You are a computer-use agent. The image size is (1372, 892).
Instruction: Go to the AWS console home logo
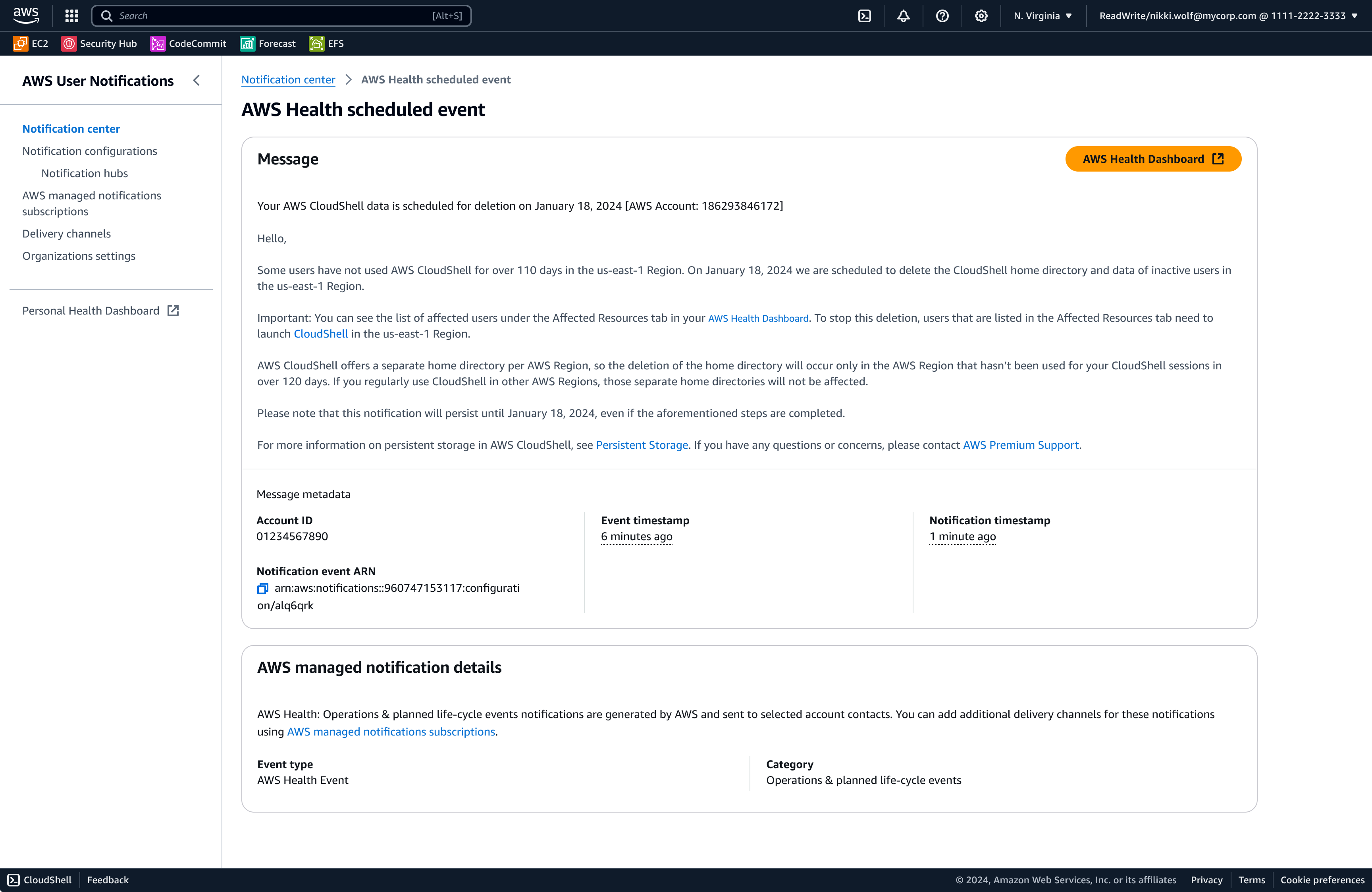(x=26, y=15)
